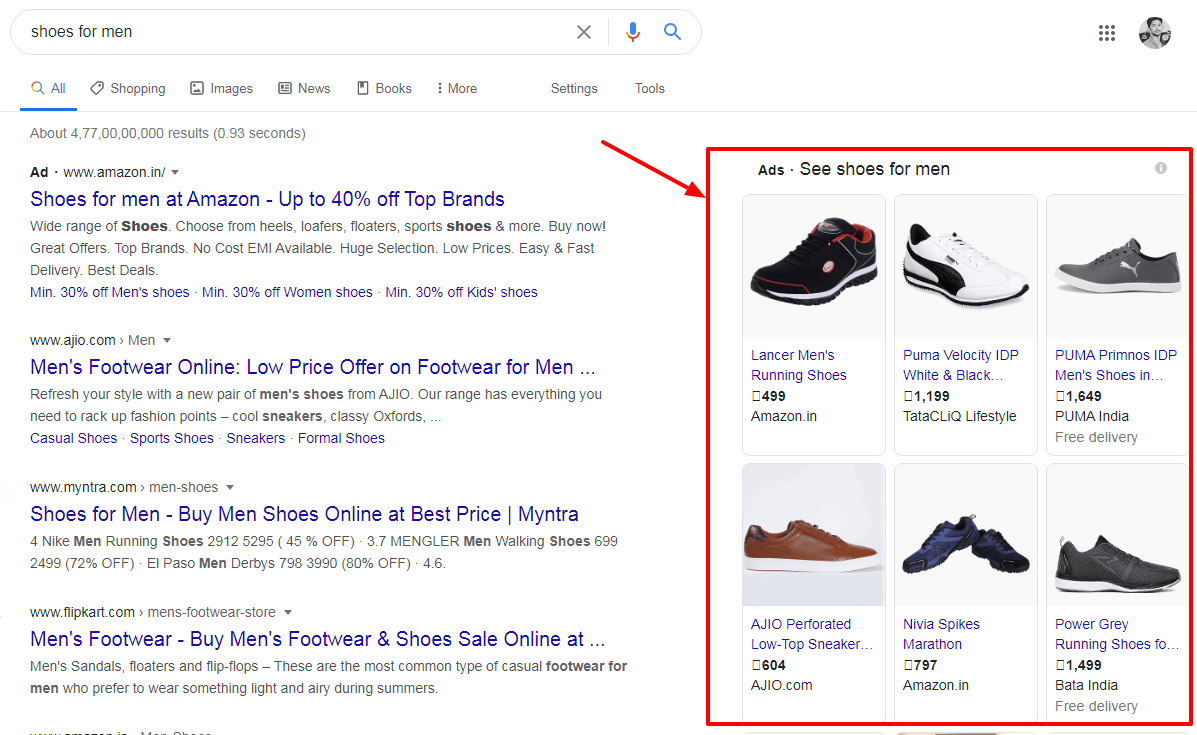
Task: Open the Flipkart 'Men's Footwear' result
Action: click(318, 640)
